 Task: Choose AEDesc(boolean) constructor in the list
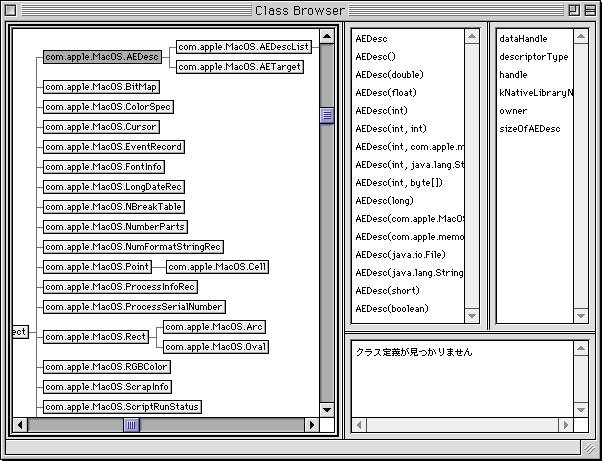tap(392, 309)
